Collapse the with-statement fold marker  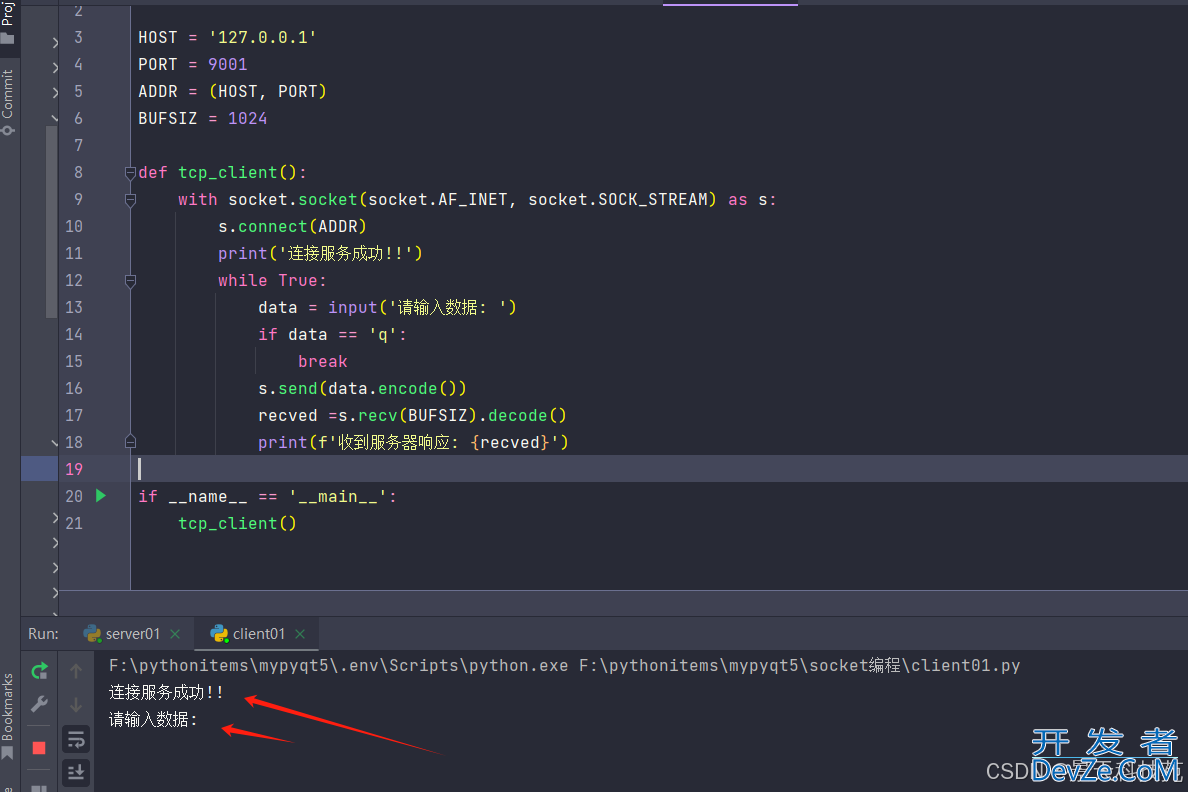(130, 200)
